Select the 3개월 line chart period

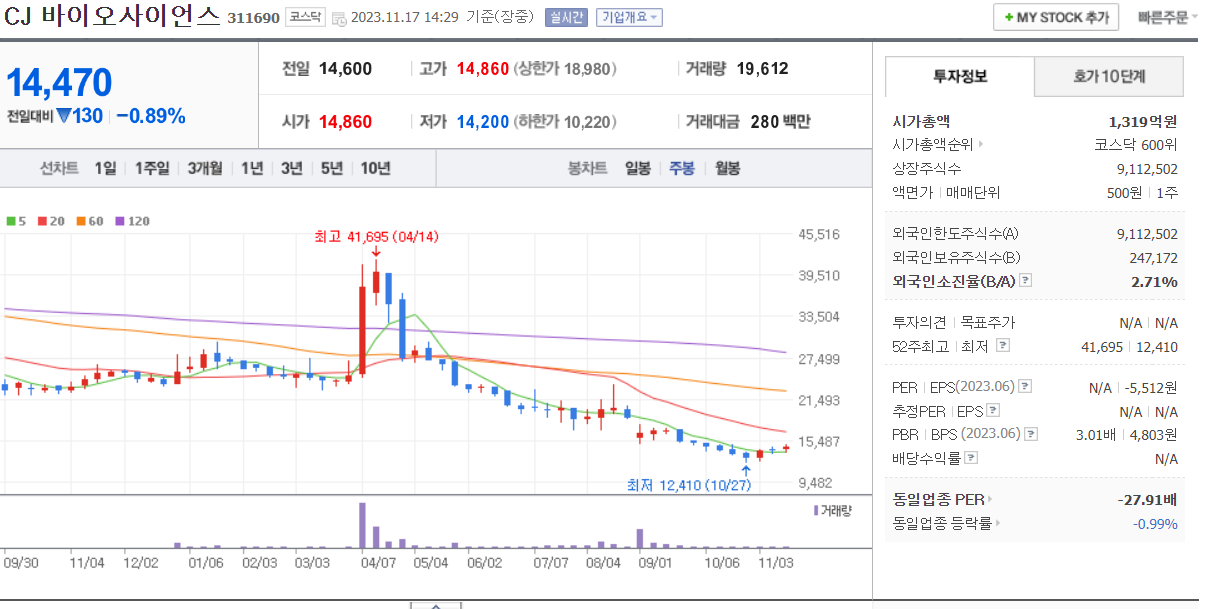point(205,168)
